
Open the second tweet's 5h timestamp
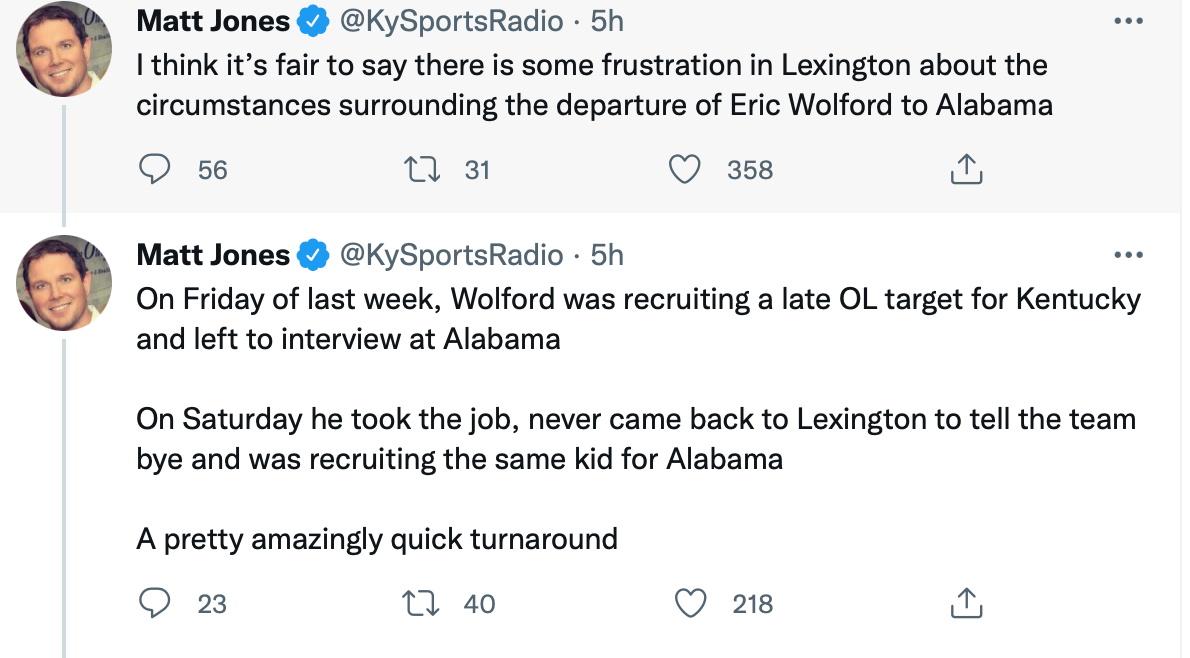click(607, 256)
